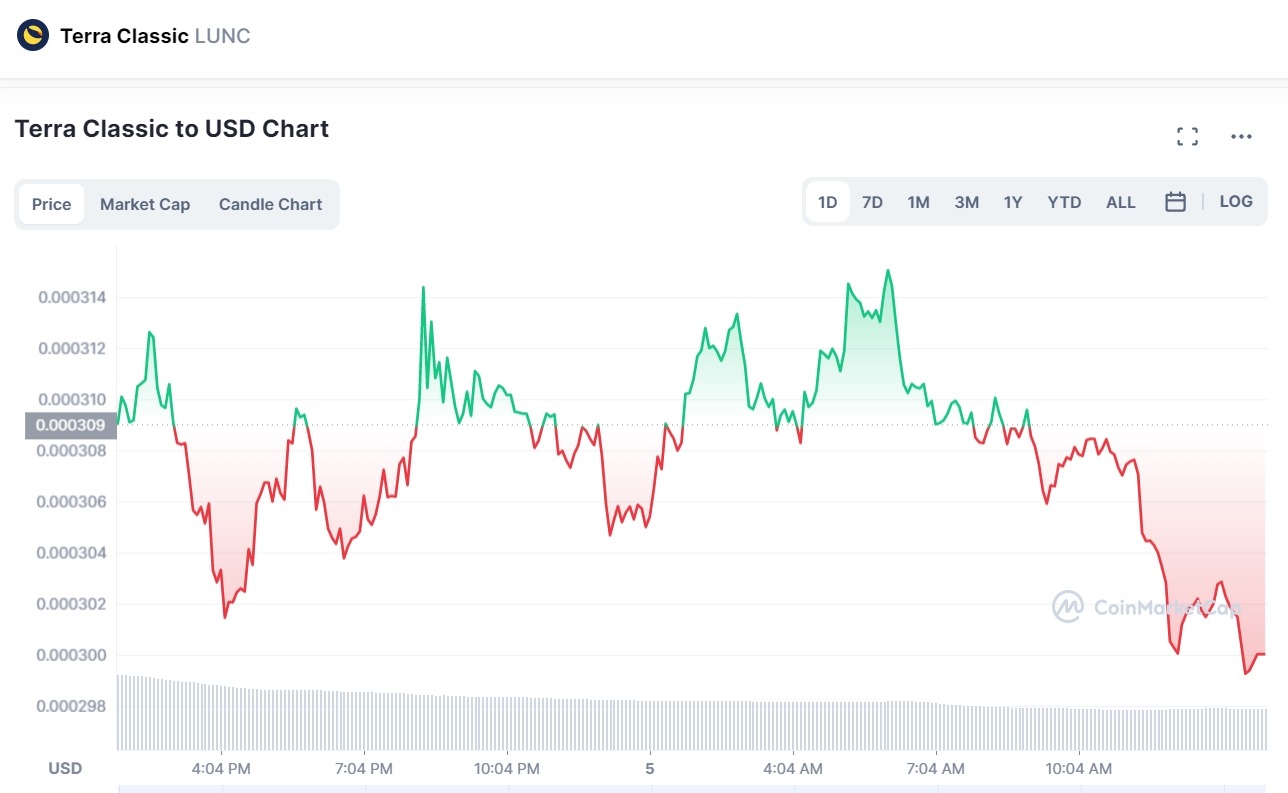Enter fullscreen chart mode
Image resolution: width=1288 pixels, height=793 pixels.
pyautogui.click(x=1187, y=137)
